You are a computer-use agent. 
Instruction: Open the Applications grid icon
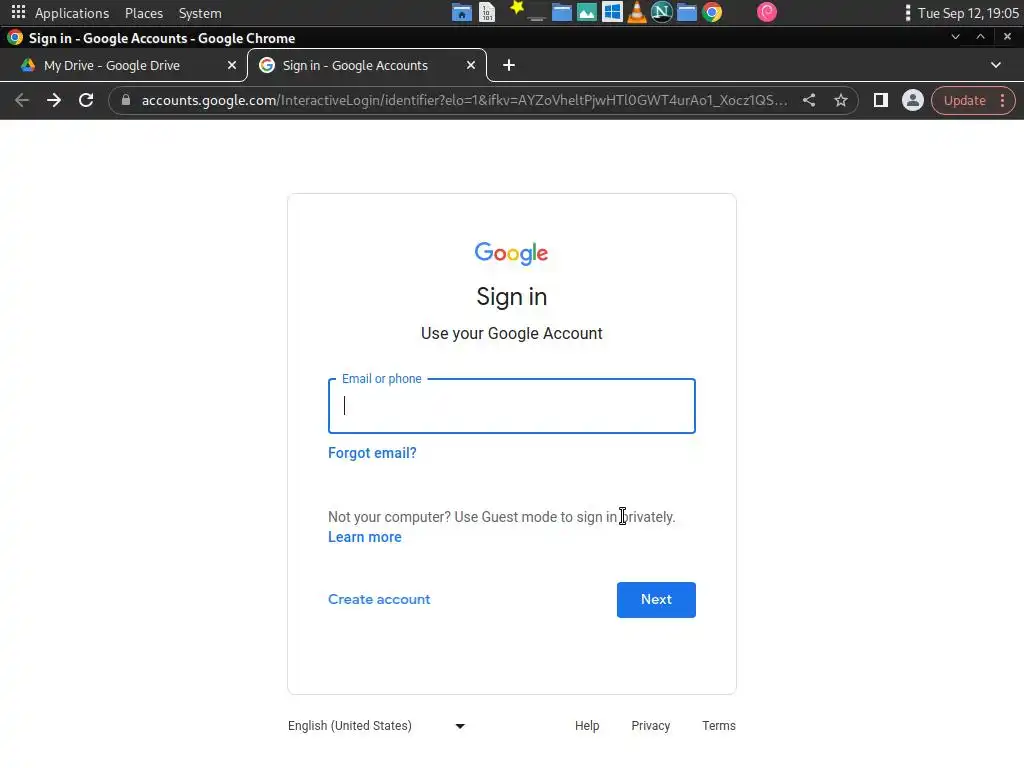click(18, 12)
